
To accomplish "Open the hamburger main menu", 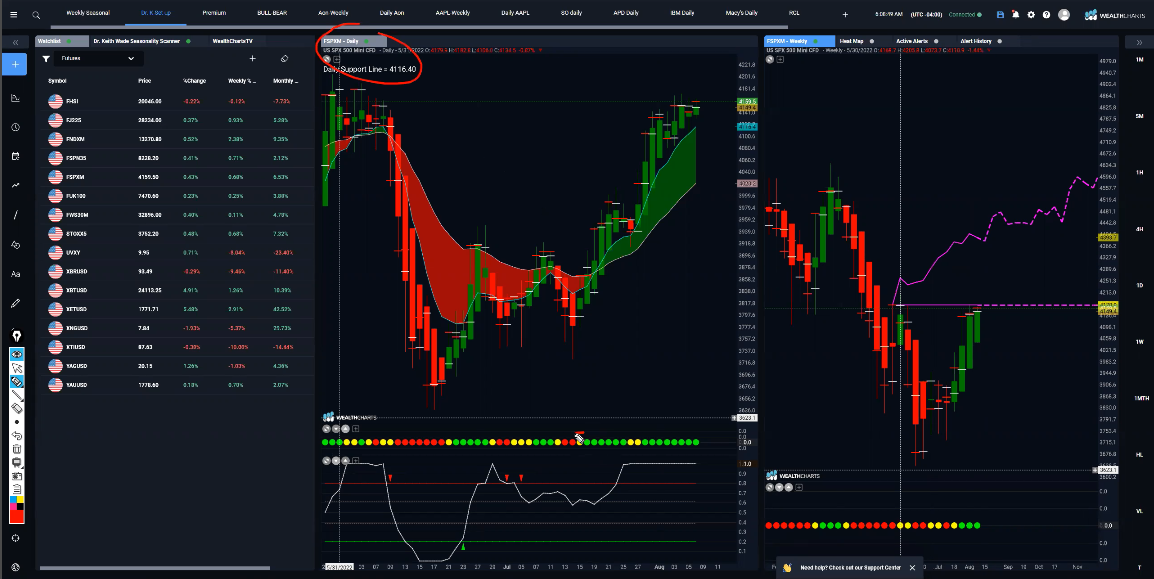I will point(13,14).
